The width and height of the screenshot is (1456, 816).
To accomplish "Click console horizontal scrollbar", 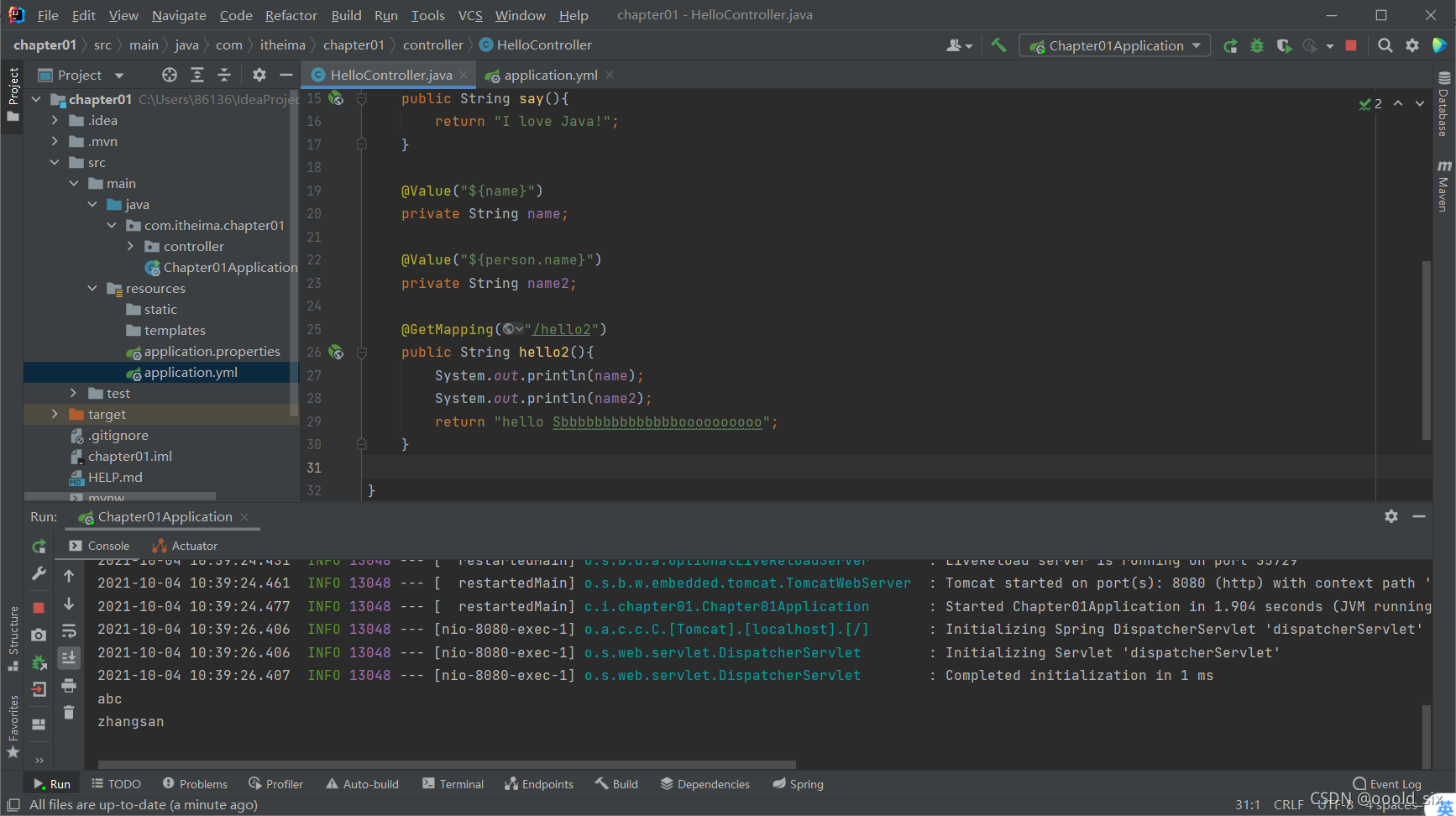I will tap(447, 765).
